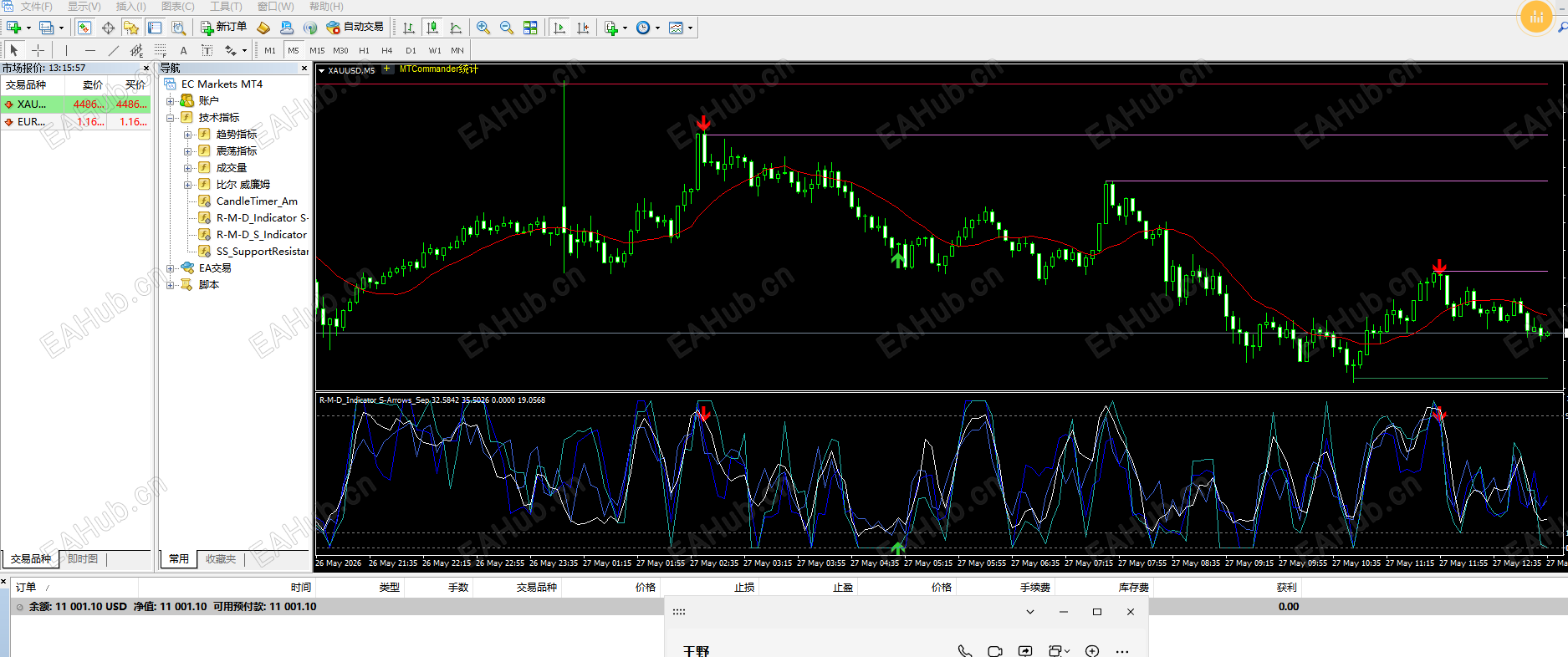The image size is (1568, 657).
Task: Open the indicators list dropdown
Action: 625,28
